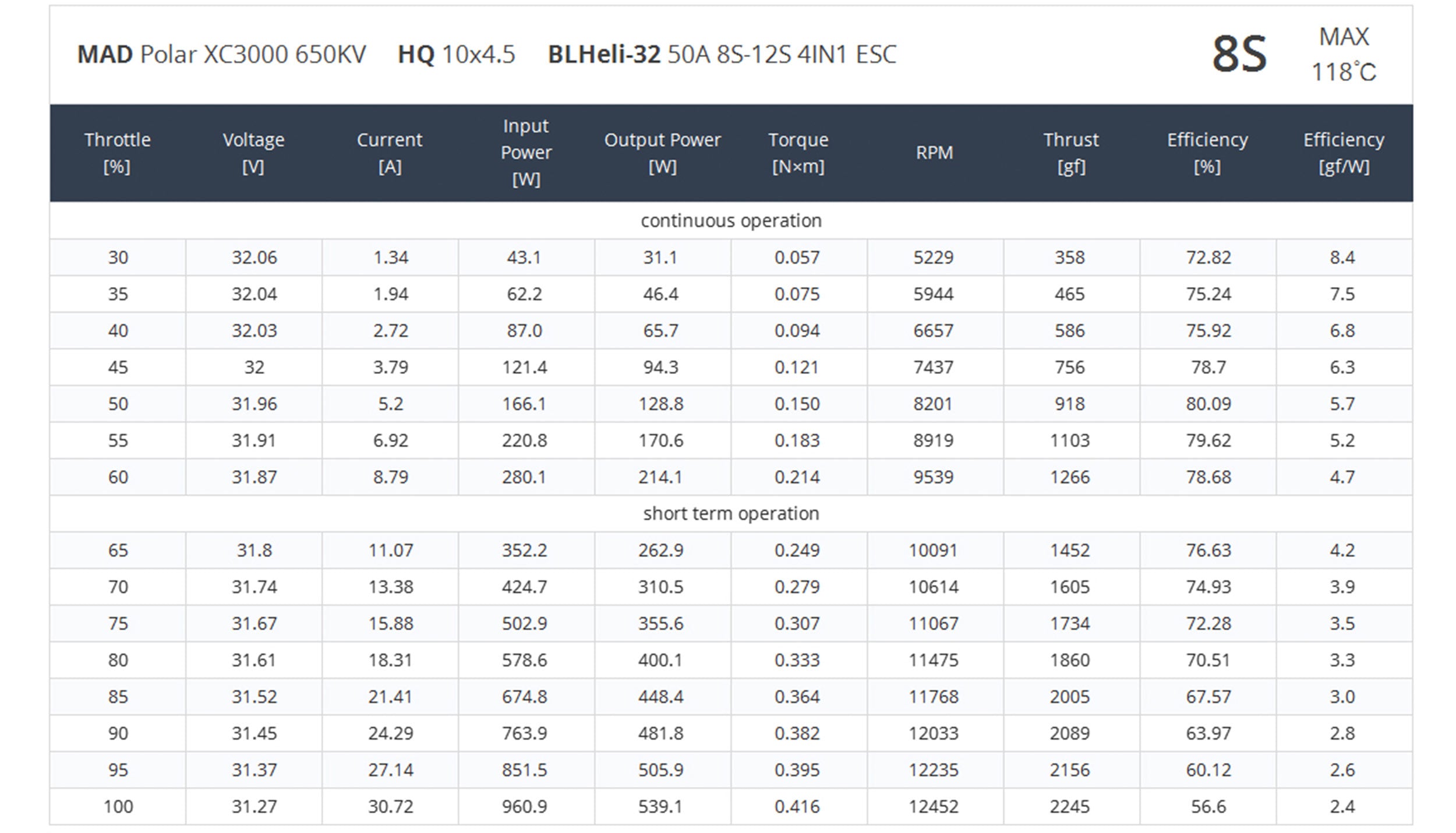This screenshot has height=833, width=1456.
Task: Click the Voltage [V] column header
Action: click(254, 153)
